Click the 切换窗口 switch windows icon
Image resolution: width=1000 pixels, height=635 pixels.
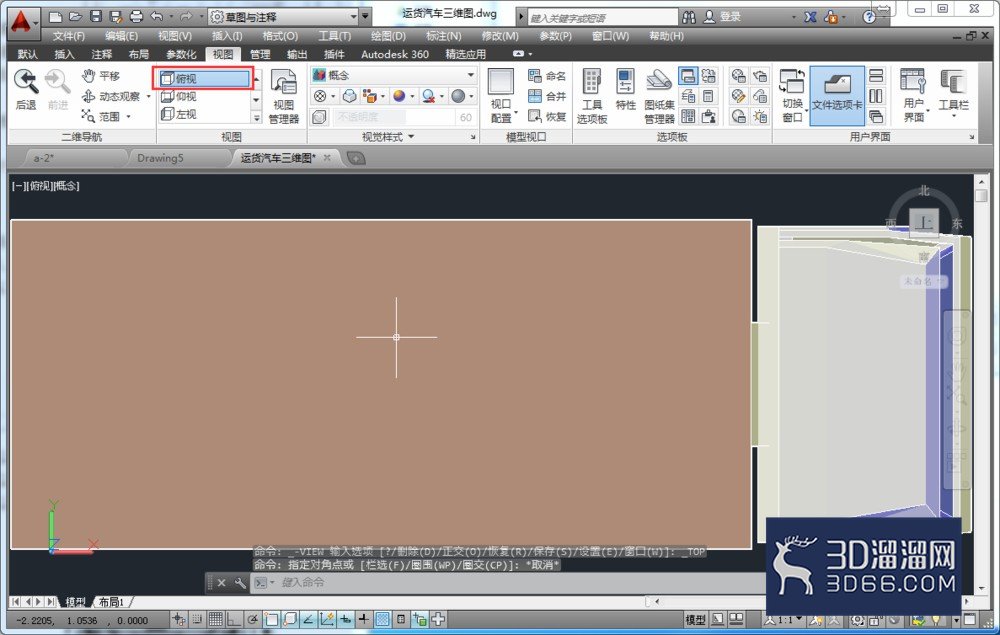click(x=792, y=96)
